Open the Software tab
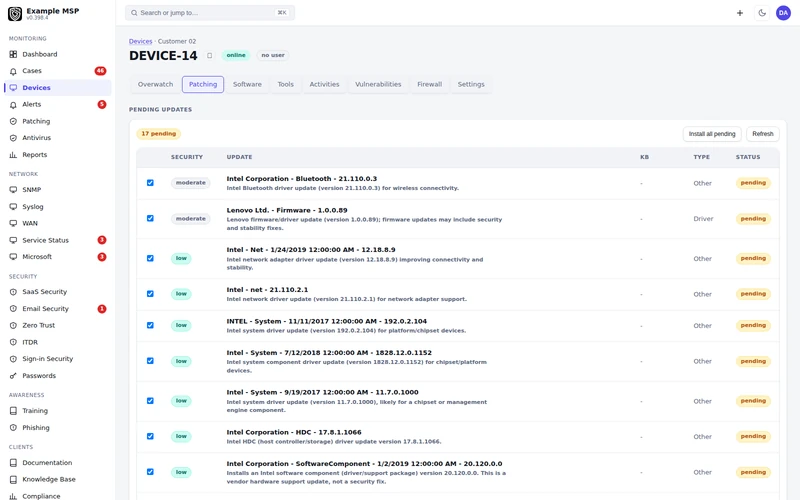The width and height of the screenshot is (800, 500). [x=247, y=84]
